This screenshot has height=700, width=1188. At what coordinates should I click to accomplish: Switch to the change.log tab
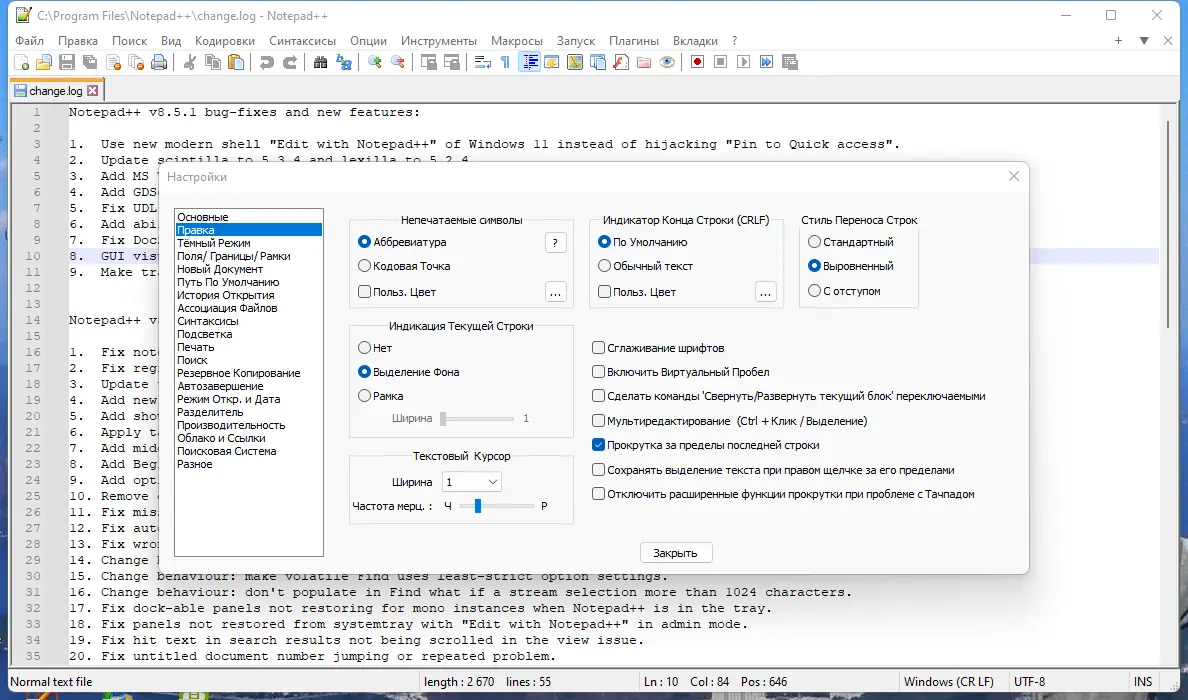pyautogui.click(x=55, y=91)
